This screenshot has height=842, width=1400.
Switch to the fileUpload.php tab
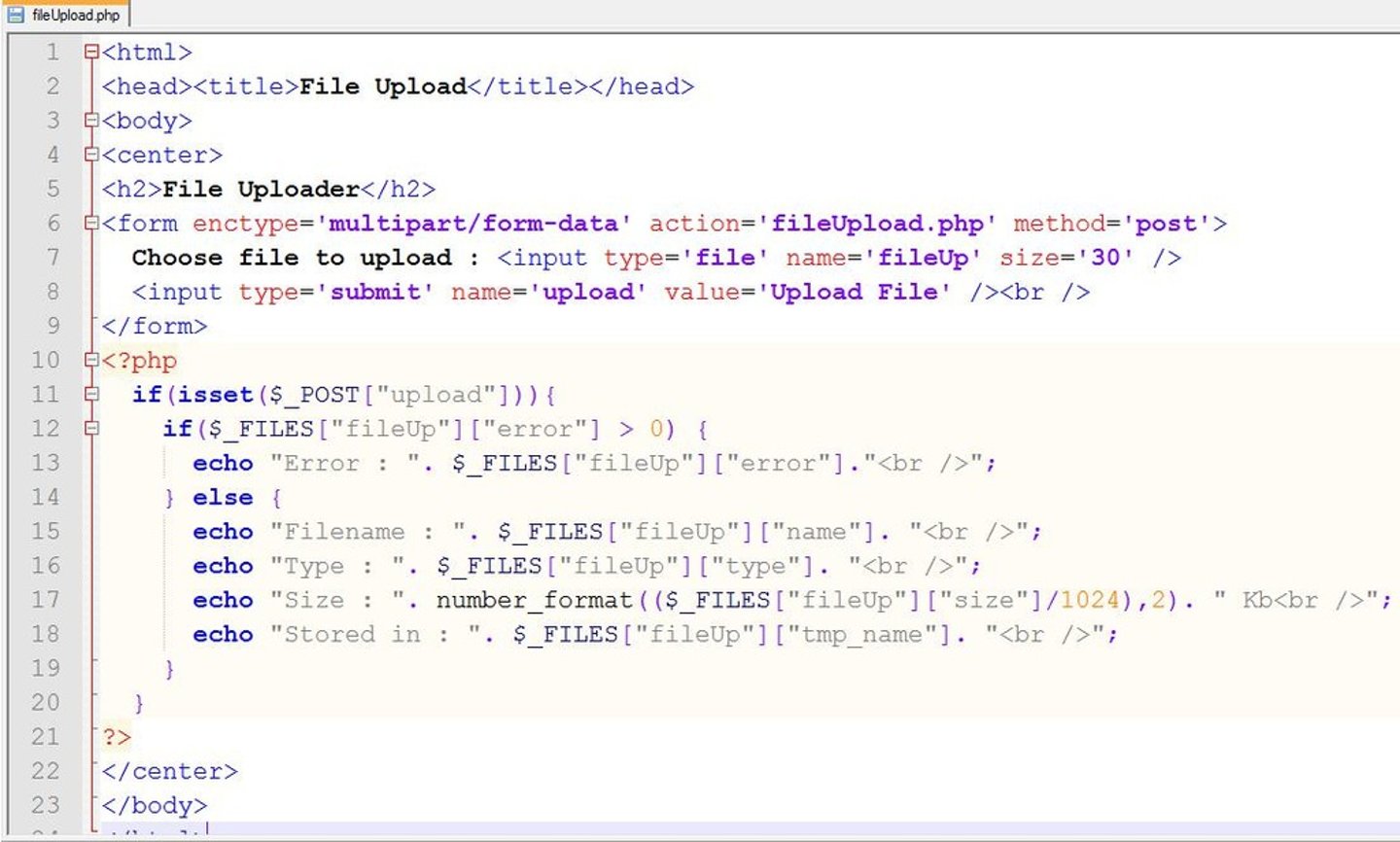tap(64, 15)
